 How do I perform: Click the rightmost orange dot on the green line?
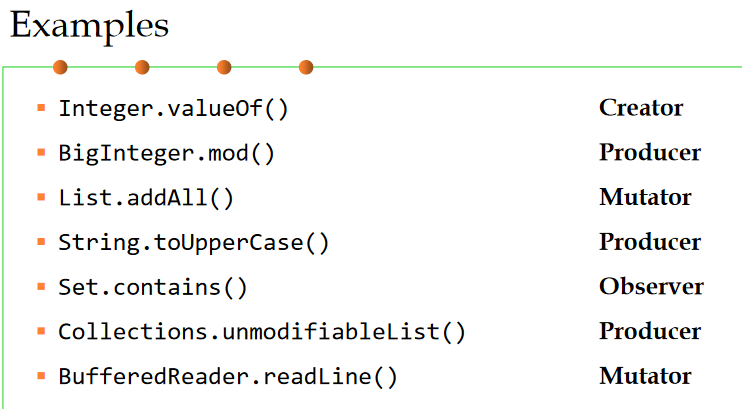306,67
